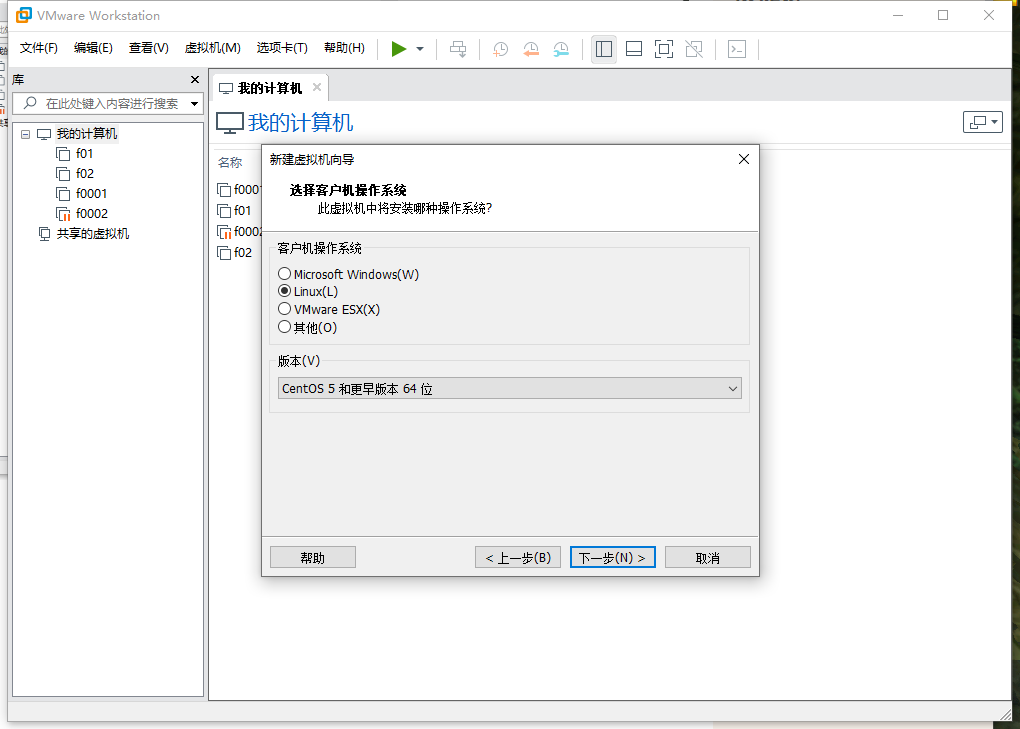Screen dimensions: 1020x729
Task: Open the 选项卡(T) menu
Action: point(282,48)
